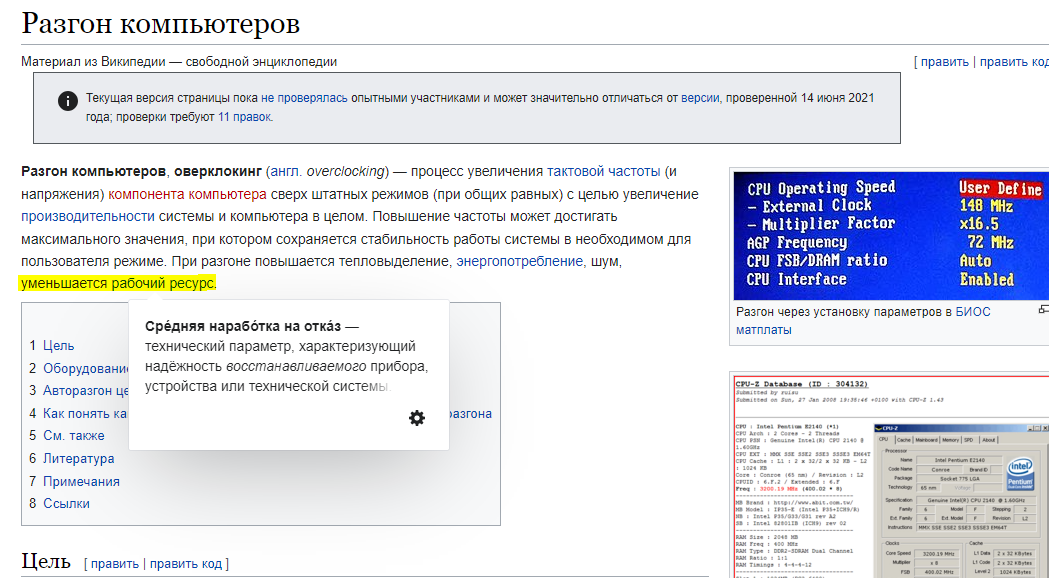Open the «энергопотребление» link
The width and height of the screenshot is (1049, 578).
click(519, 261)
